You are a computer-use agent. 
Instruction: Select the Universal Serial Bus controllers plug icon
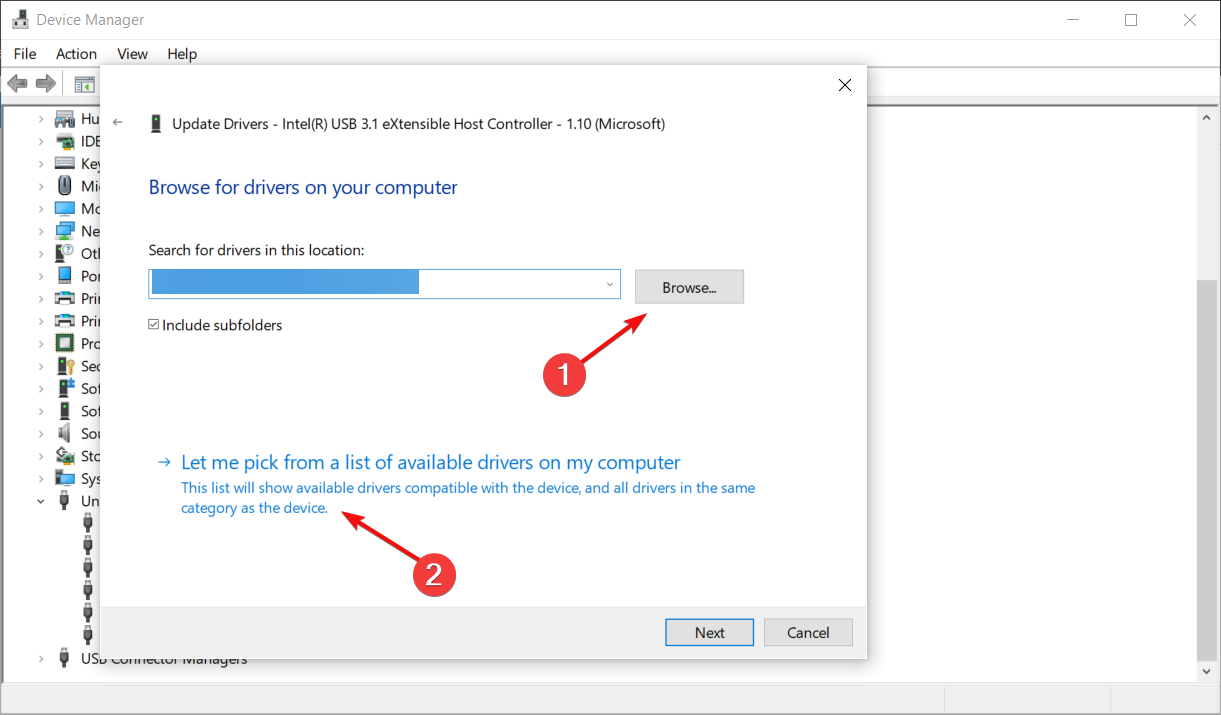pyautogui.click(x=65, y=501)
